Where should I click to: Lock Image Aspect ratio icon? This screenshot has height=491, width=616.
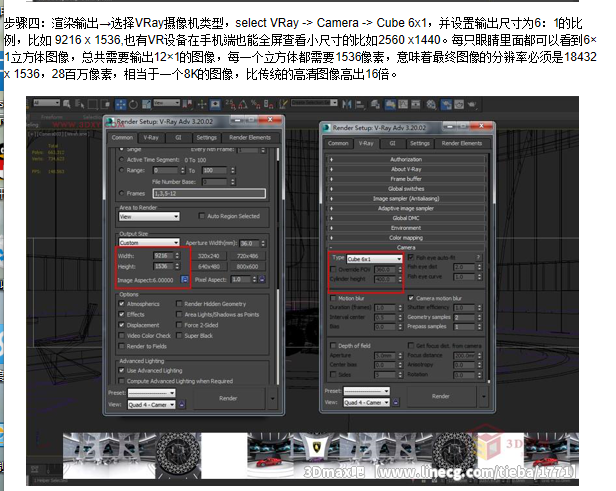coord(184,279)
